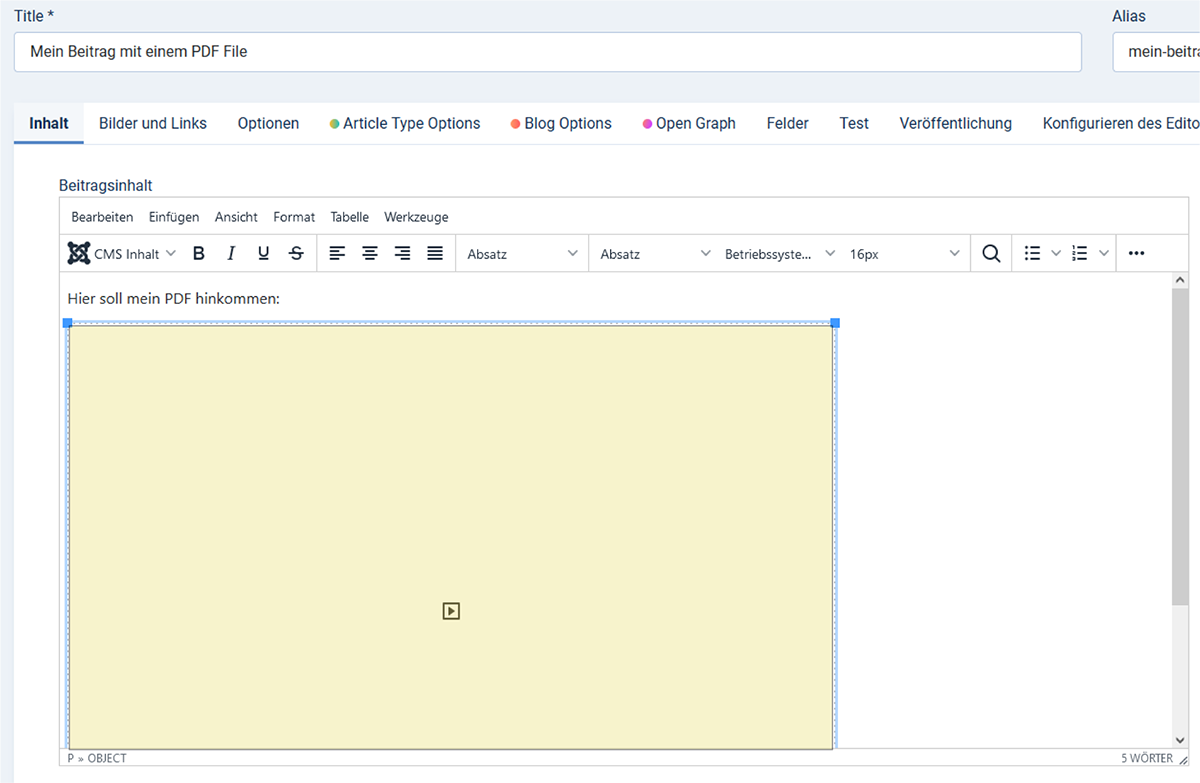
Task: Show more toolbar options (three dots)
Action: pos(1136,254)
